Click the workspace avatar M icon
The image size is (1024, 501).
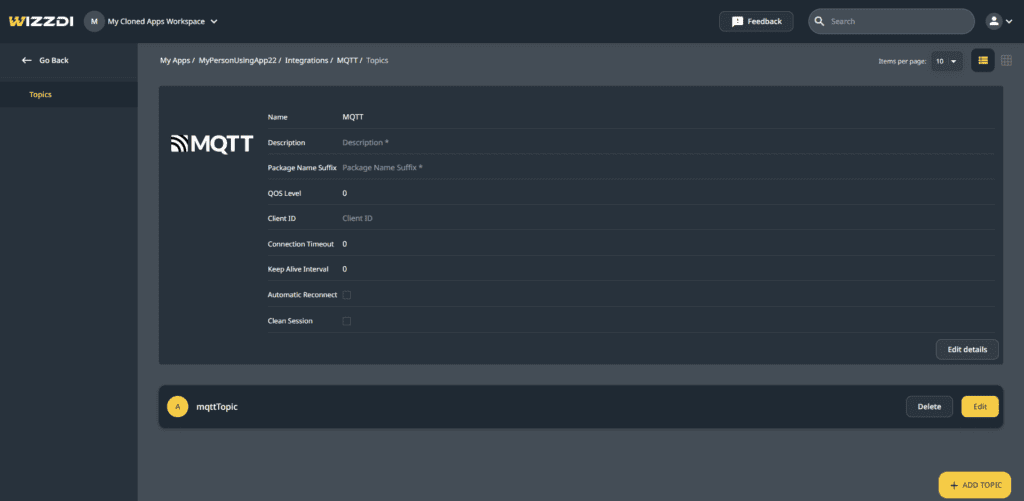(94, 21)
